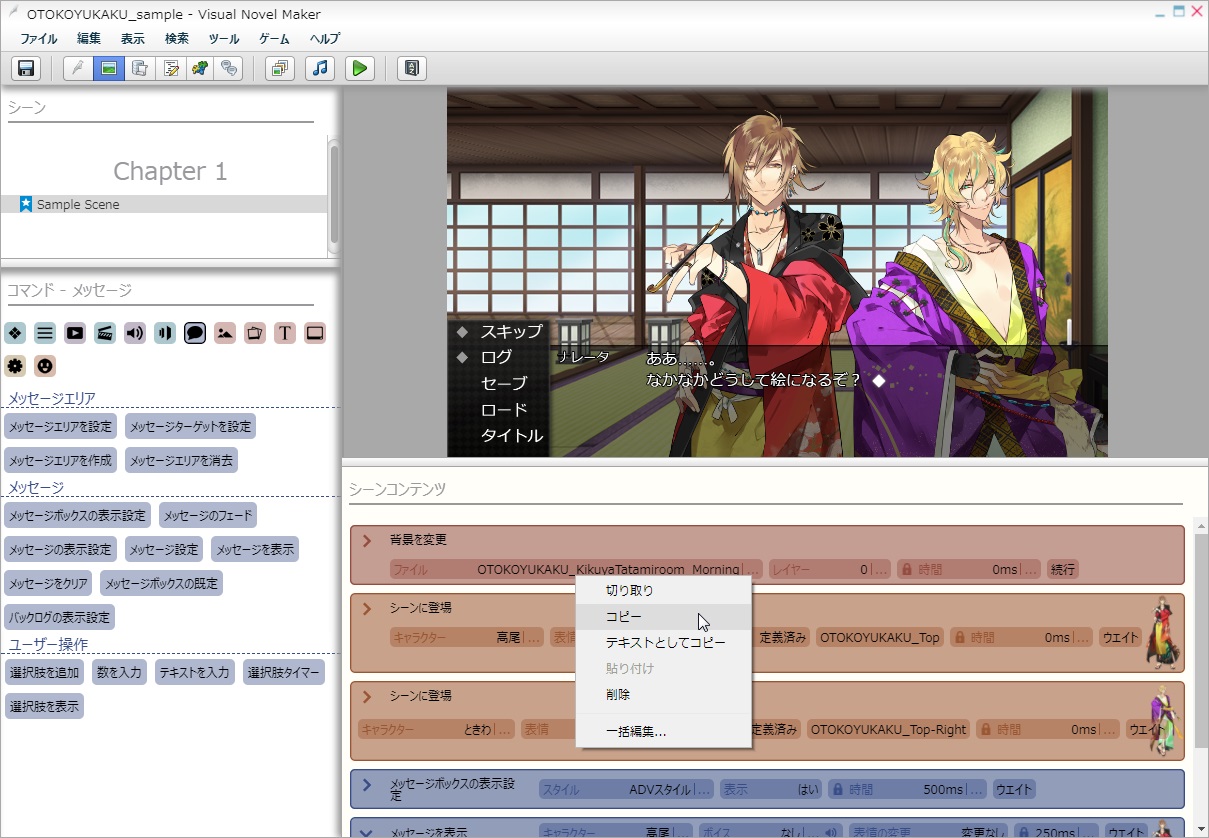Select the letter T text command icon
The height and width of the screenshot is (838, 1209).
pyautogui.click(x=285, y=333)
